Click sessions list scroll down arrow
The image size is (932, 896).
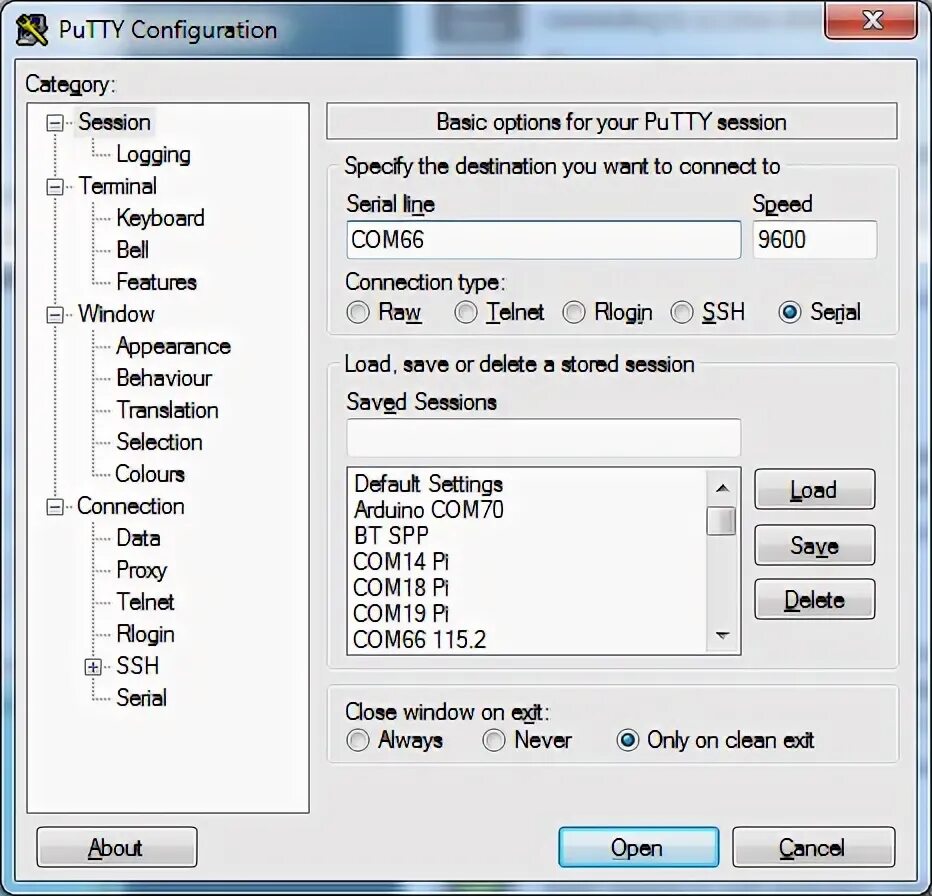point(722,636)
